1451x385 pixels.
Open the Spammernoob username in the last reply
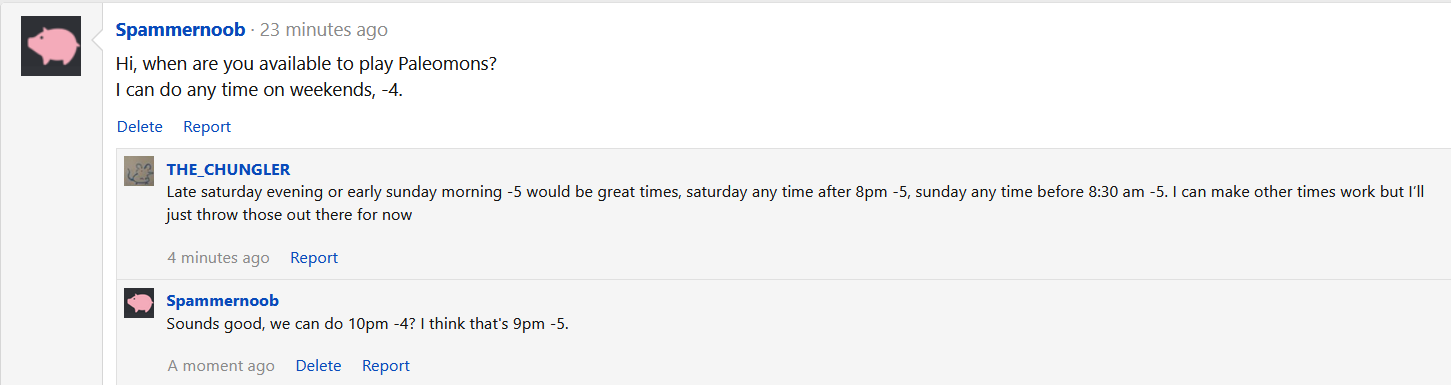pos(223,301)
